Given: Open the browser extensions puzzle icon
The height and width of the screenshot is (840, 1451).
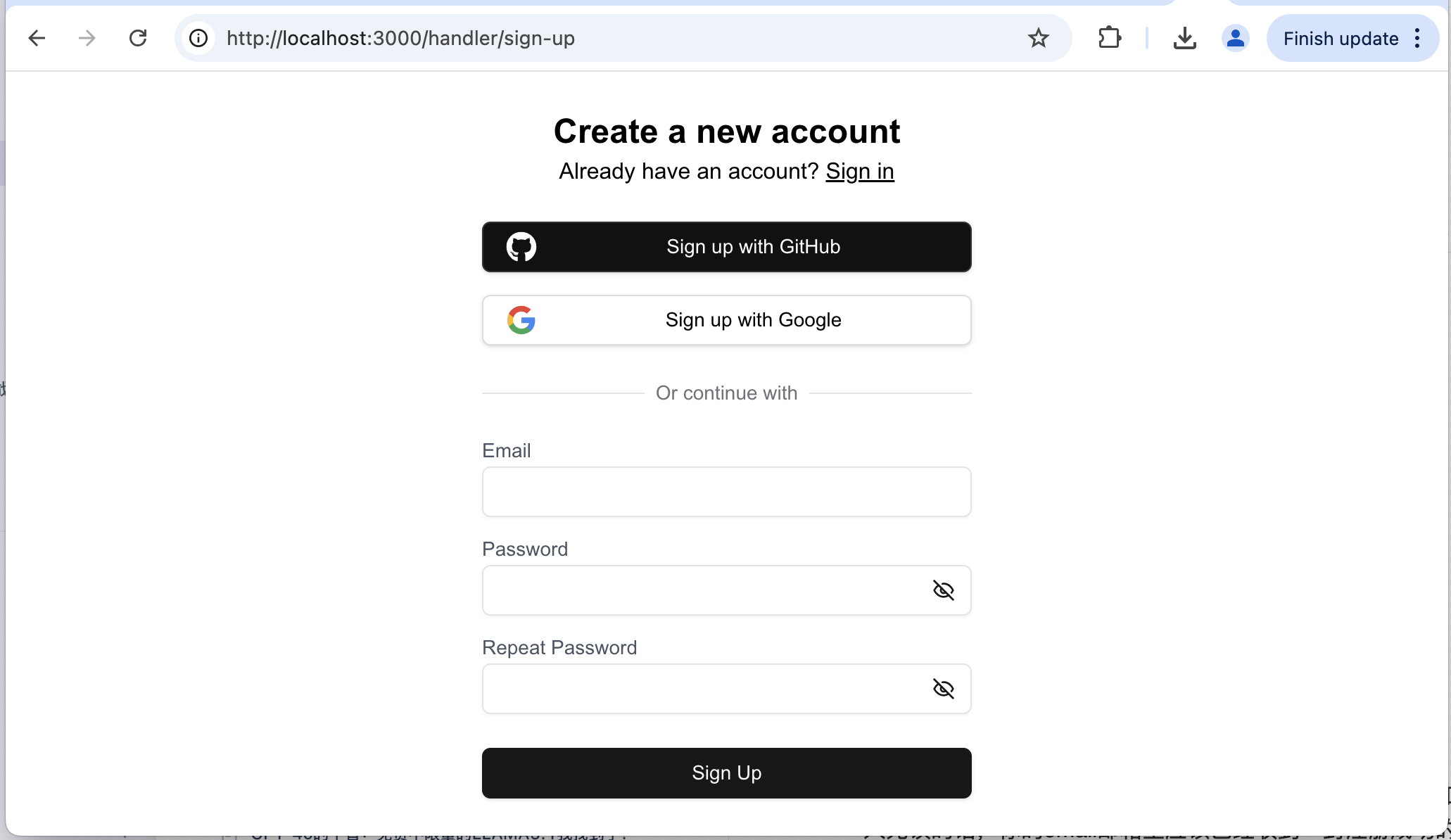Looking at the screenshot, I should pos(1110,38).
